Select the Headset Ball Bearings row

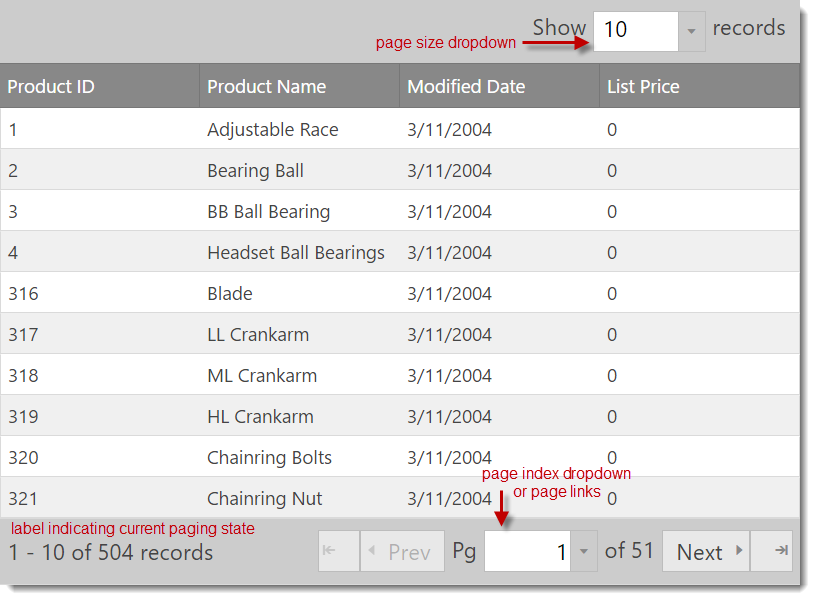296,253
